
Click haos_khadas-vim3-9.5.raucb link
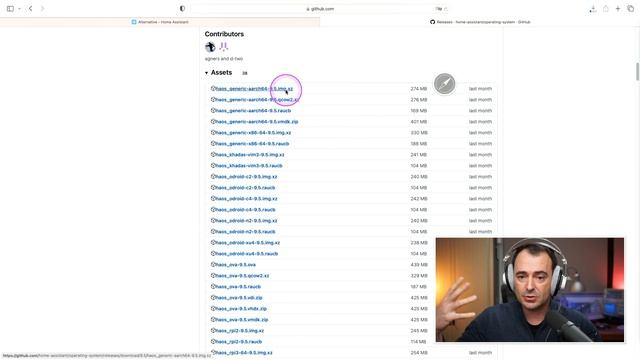click(x=249, y=166)
